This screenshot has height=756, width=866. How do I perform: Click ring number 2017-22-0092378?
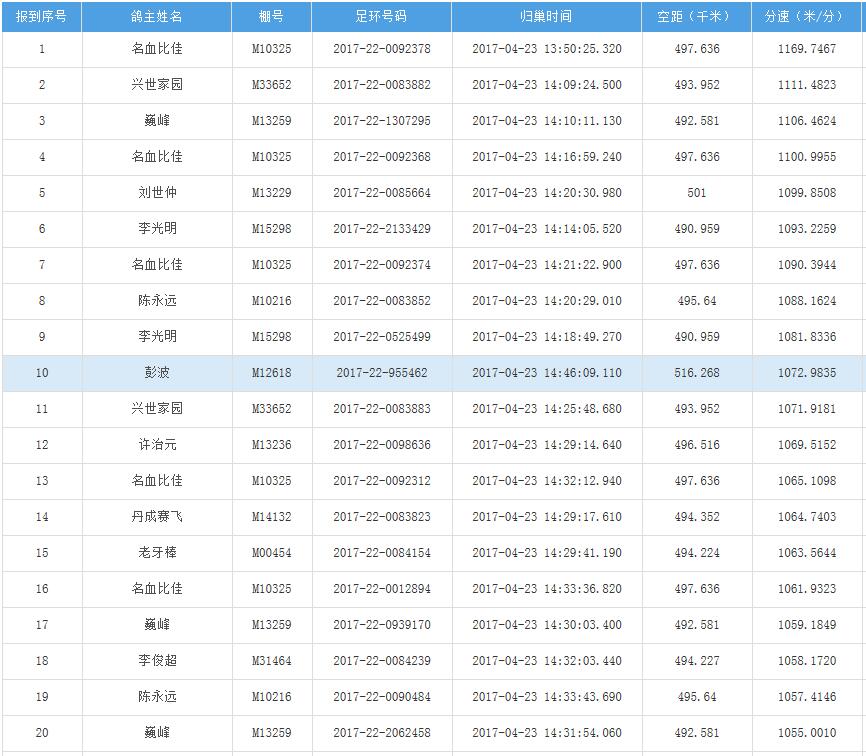[381, 49]
